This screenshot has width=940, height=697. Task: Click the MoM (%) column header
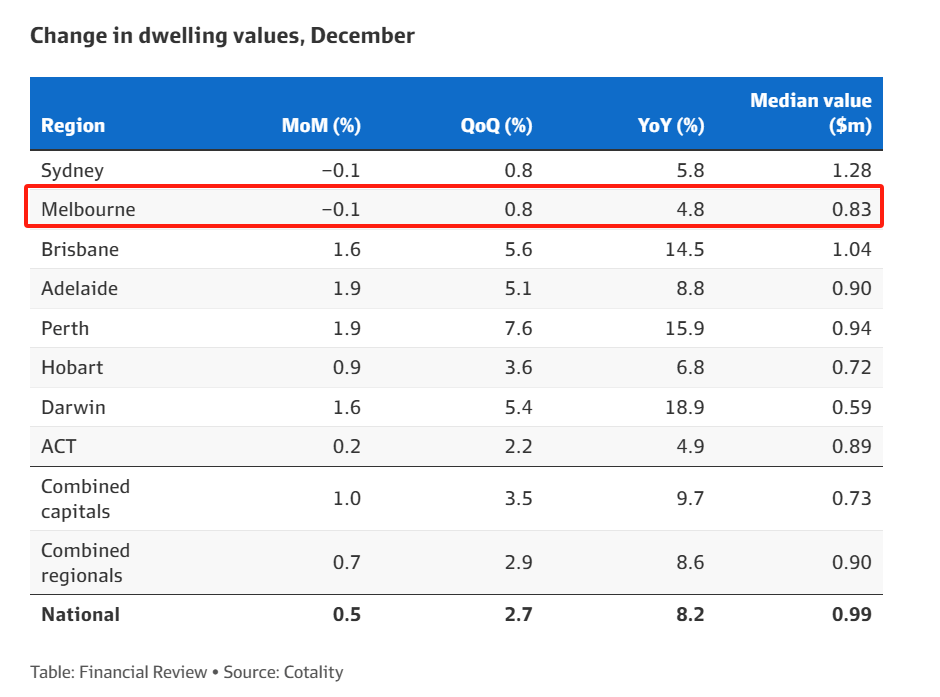[x=321, y=126]
